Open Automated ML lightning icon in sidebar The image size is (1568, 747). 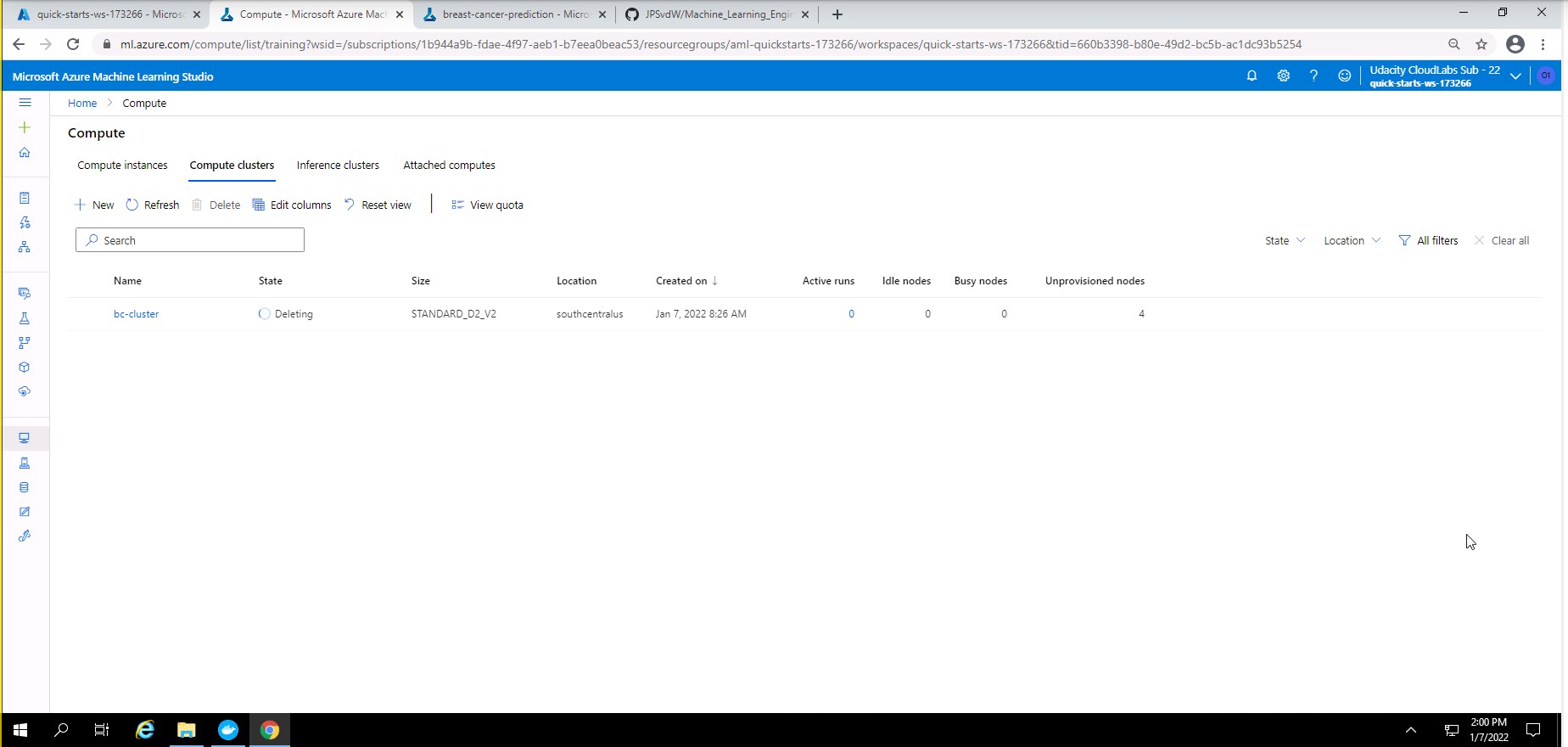point(25,222)
